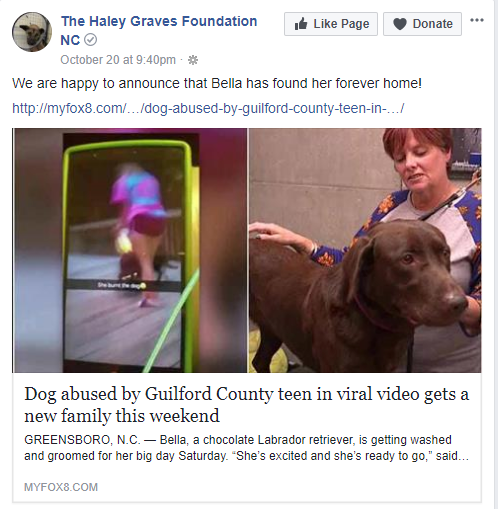The width and height of the screenshot is (498, 509).
Task: Open The Haley Graves Foundation page name link
Action: tap(159, 21)
